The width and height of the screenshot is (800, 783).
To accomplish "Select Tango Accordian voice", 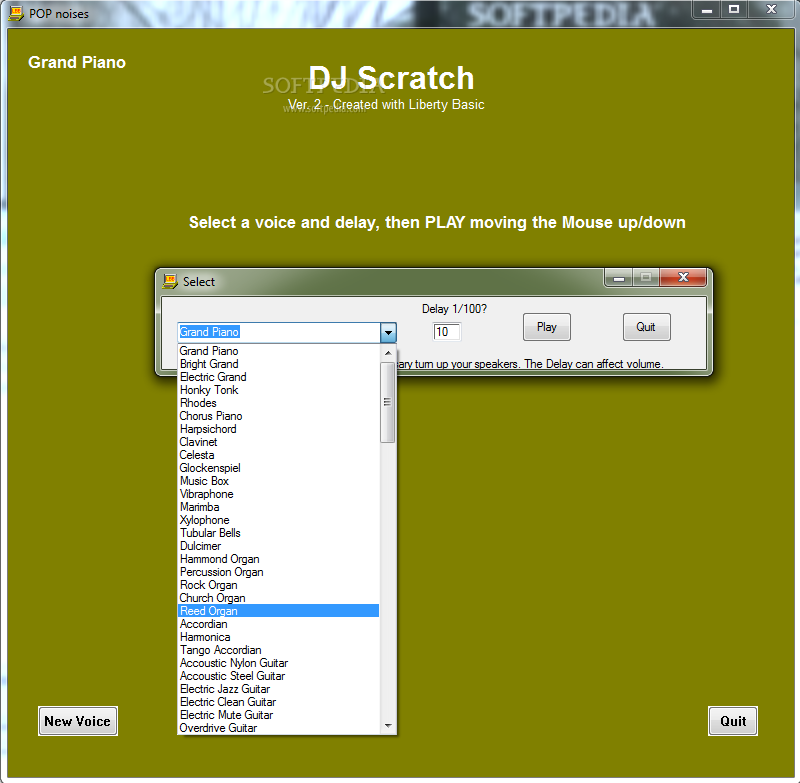I will tap(279, 650).
